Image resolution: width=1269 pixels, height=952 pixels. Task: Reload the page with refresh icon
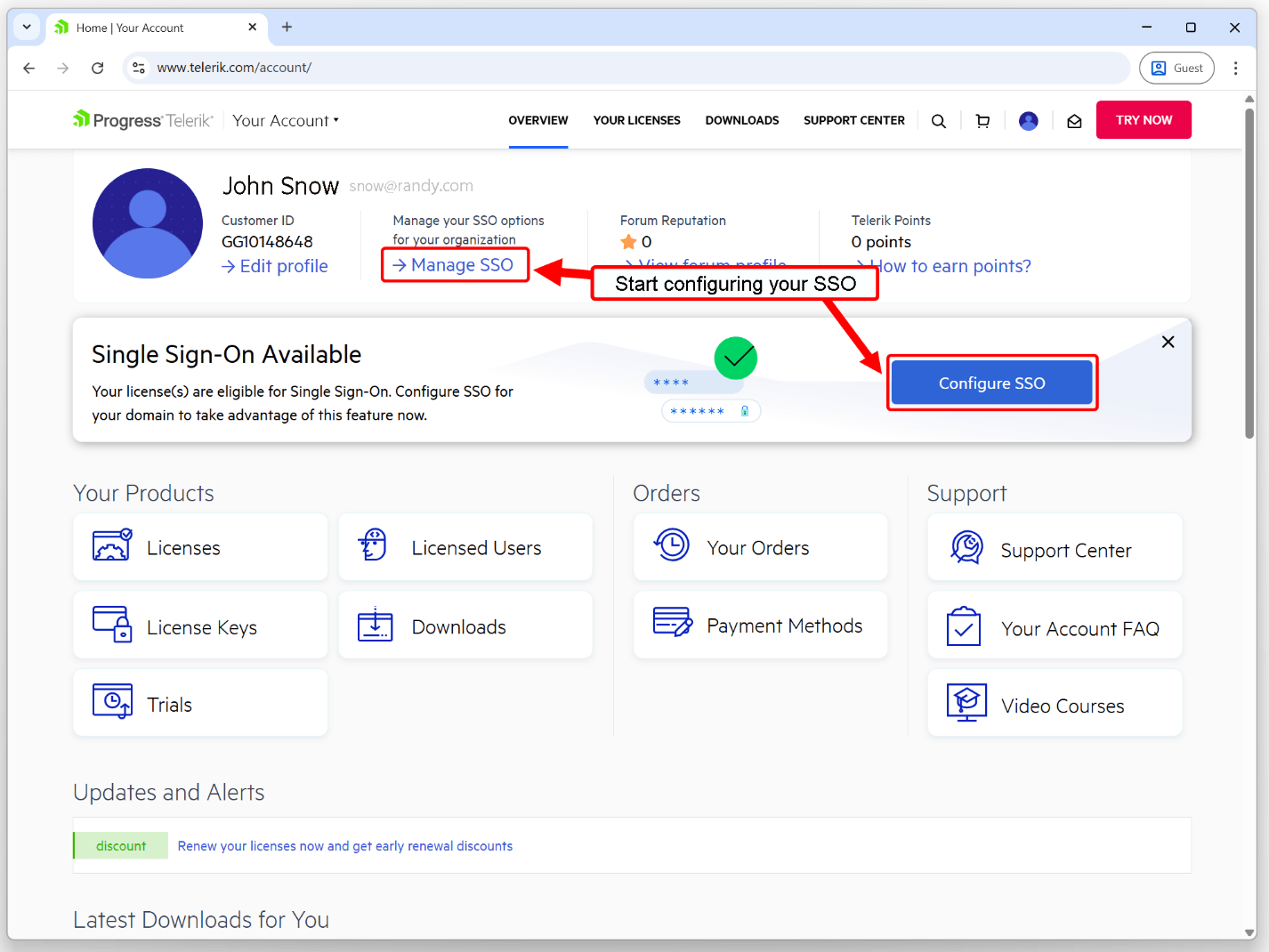point(98,68)
